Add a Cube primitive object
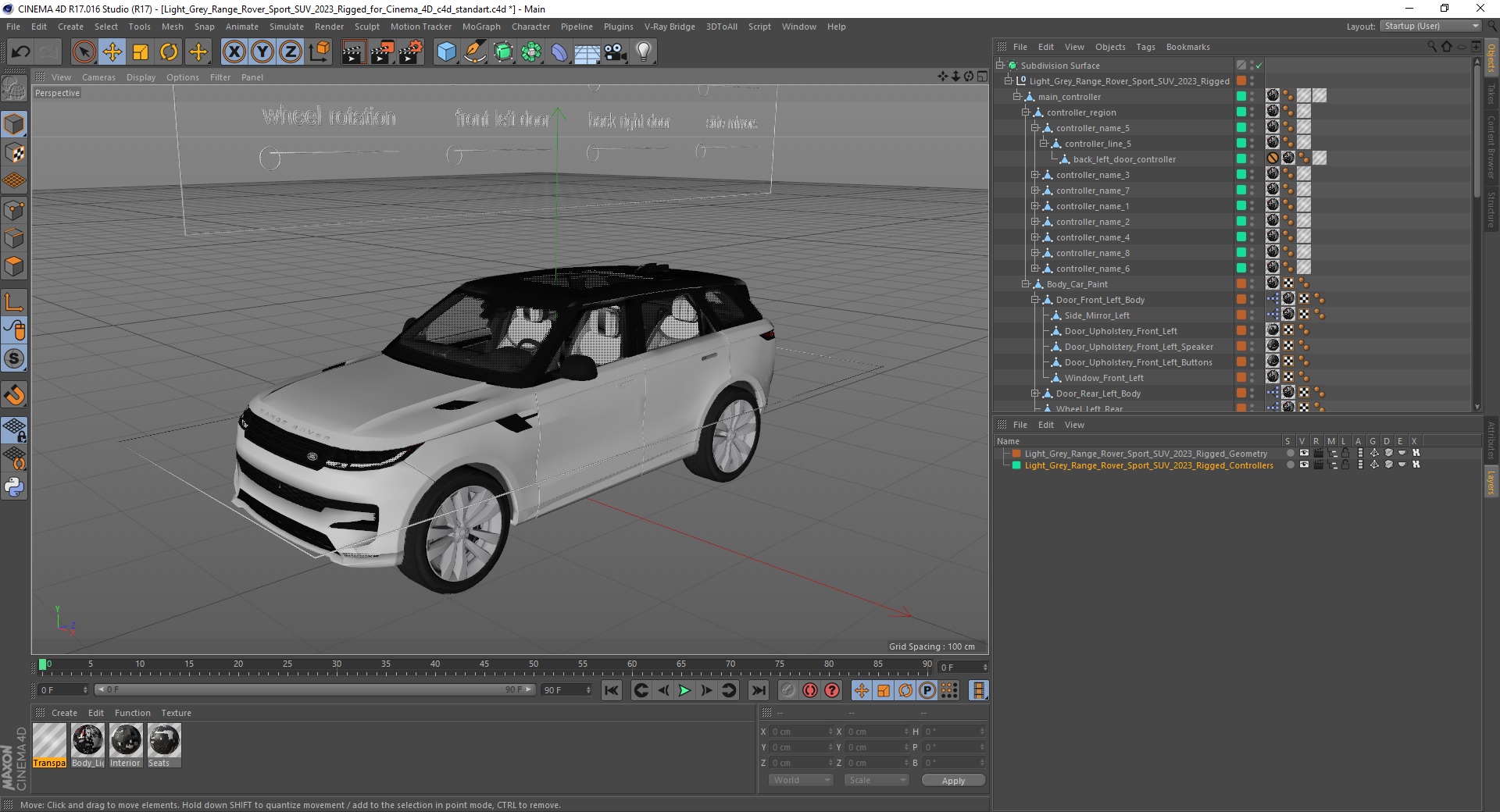Viewport: 1500px width, 812px height. 446,52
